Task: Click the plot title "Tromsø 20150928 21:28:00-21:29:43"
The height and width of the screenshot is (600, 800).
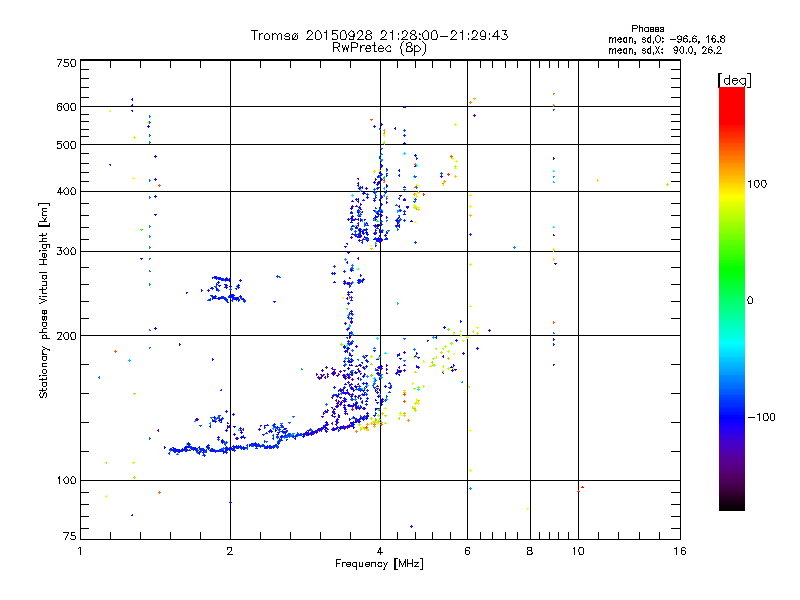Action: click(x=379, y=35)
